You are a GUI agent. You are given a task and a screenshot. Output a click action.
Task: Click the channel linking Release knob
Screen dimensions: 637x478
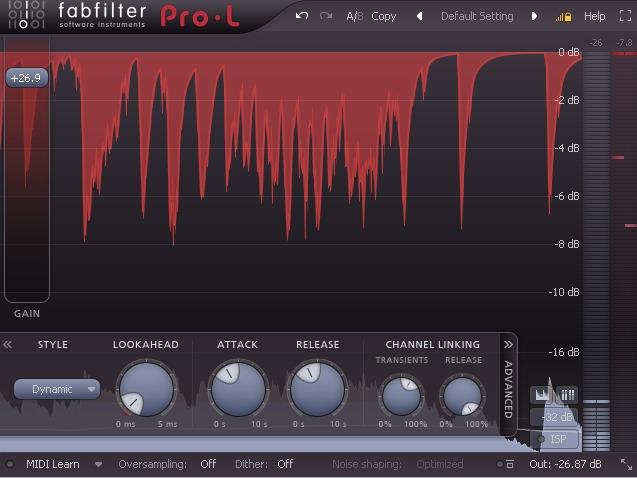pyautogui.click(x=462, y=396)
